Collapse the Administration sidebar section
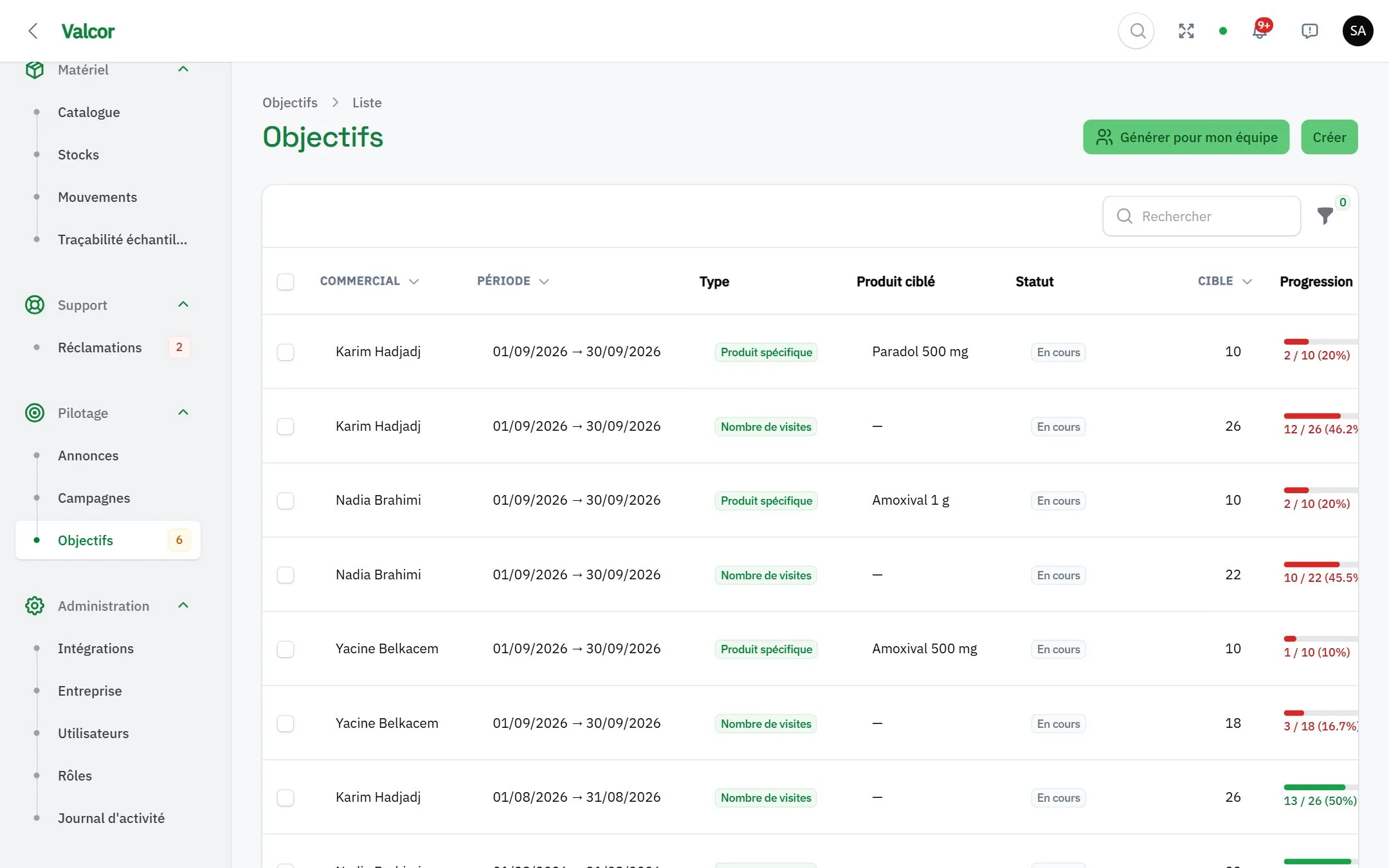Screen dimensions: 1389x868 click(183, 606)
